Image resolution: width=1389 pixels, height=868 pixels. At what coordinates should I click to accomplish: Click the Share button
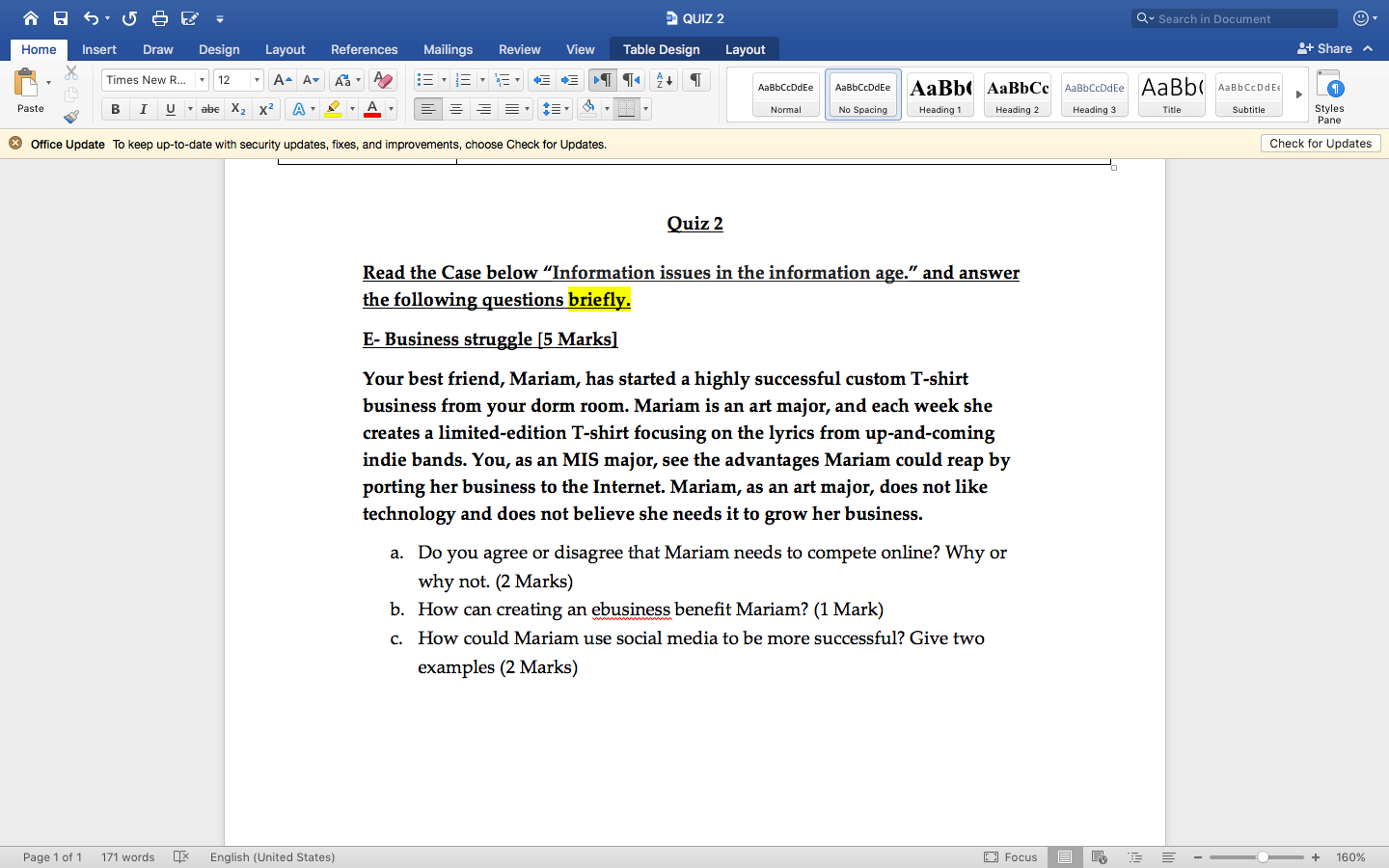click(x=1325, y=48)
